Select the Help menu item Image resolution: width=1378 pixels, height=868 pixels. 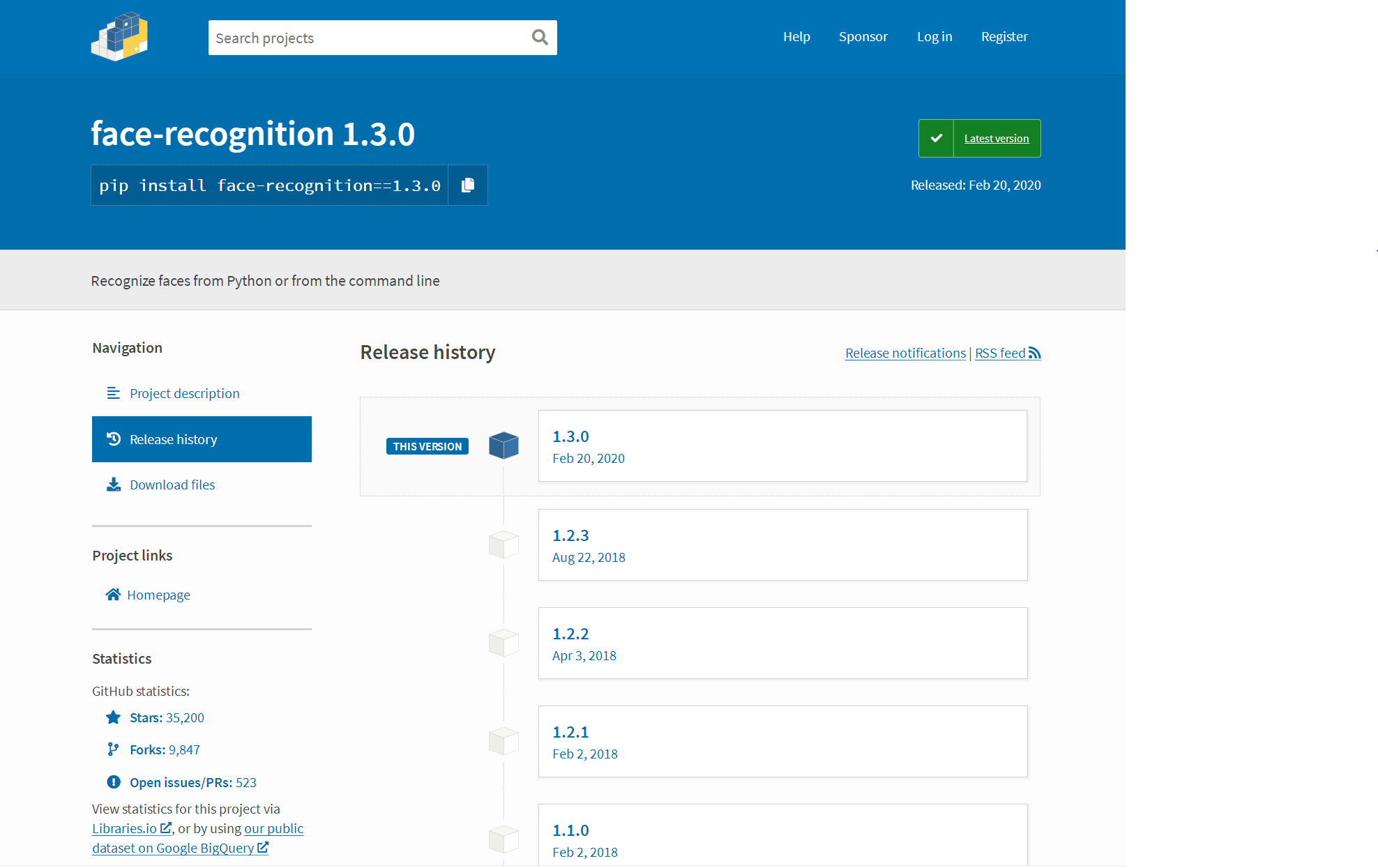[797, 36]
